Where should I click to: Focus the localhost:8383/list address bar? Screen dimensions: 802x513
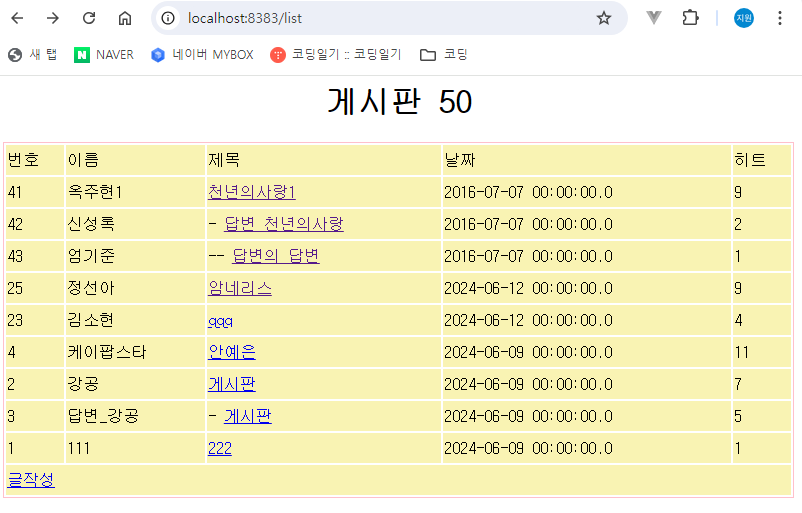389,18
